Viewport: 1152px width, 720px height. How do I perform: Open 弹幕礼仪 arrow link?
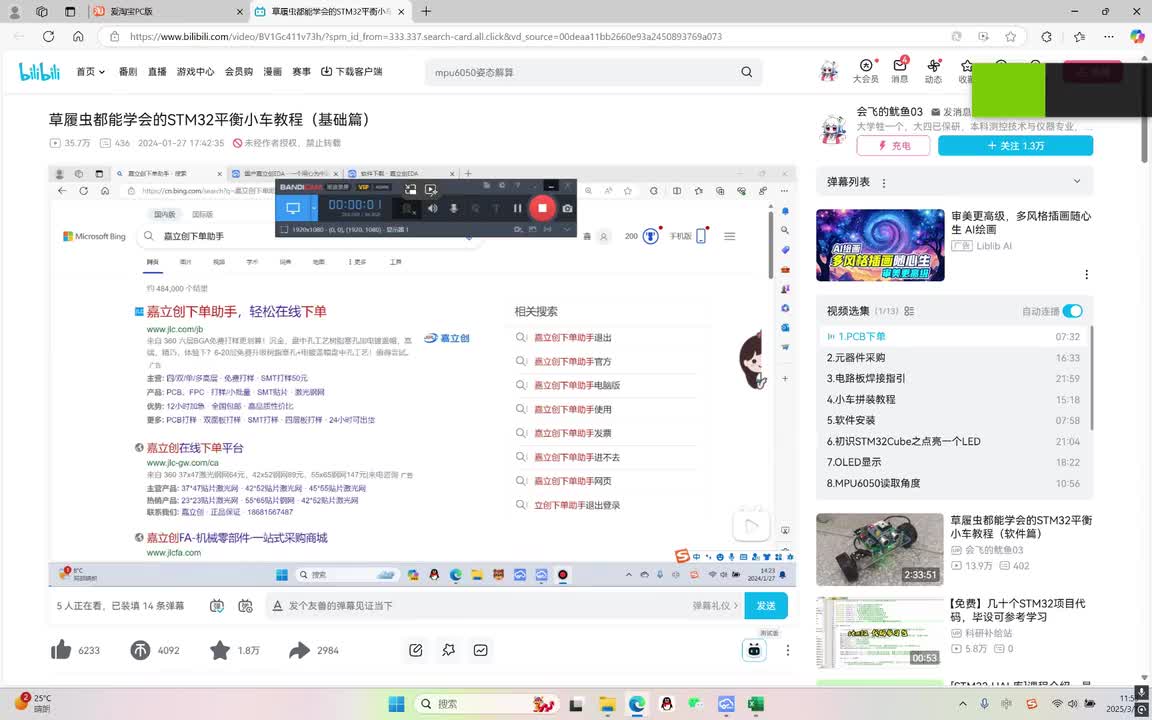pos(715,606)
